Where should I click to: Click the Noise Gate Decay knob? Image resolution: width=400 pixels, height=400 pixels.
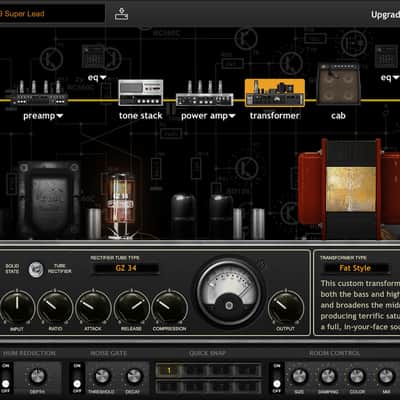(133, 376)
